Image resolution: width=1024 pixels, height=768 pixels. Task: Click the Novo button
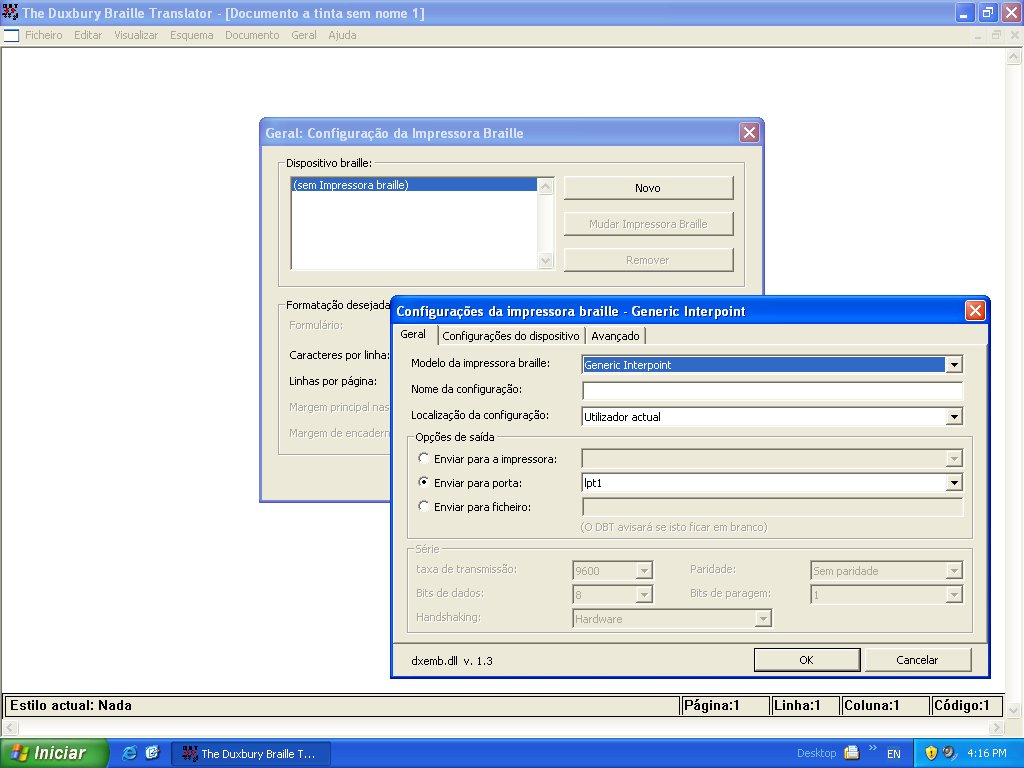tap(648, 188)
